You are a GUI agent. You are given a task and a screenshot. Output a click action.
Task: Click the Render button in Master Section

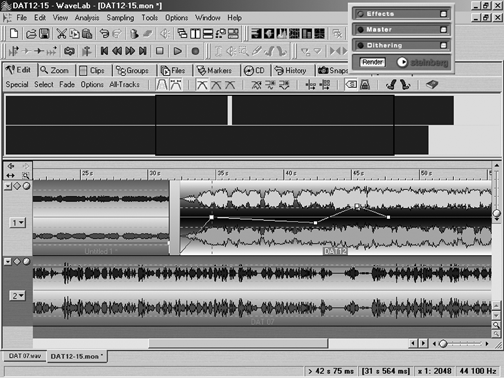372,62
